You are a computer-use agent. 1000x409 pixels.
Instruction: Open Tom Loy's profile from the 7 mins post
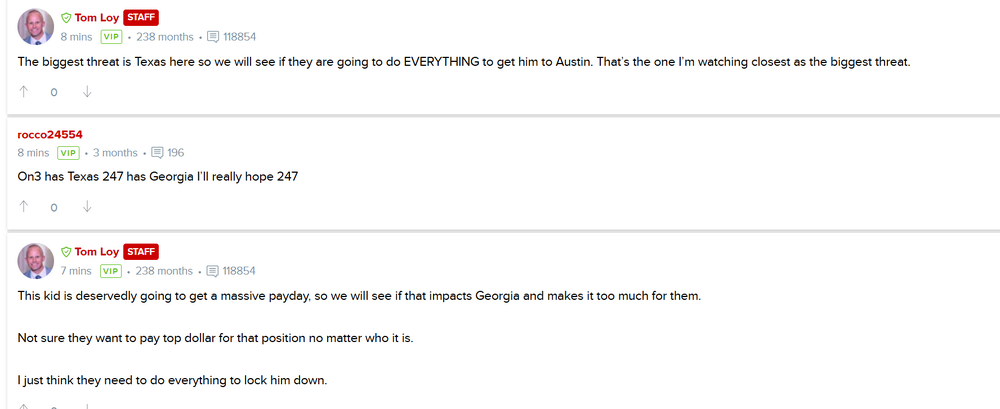(96, 252)
